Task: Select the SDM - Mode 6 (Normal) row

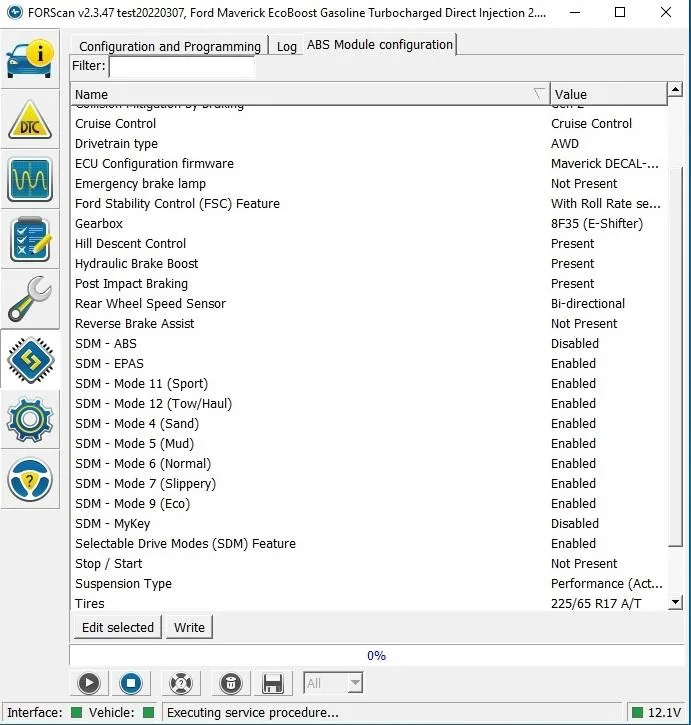Action: tap(369, 463)
